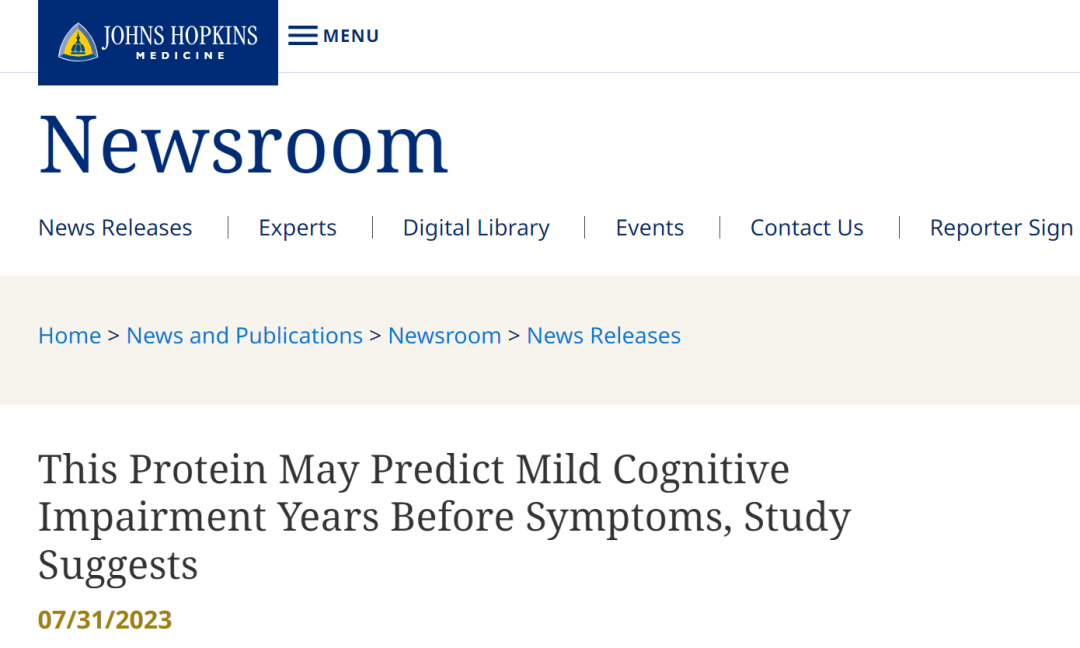This screenshot has width=1080, height=648.
Task: Open the hamburger menu icon
Action: click(x=303, y=36)
